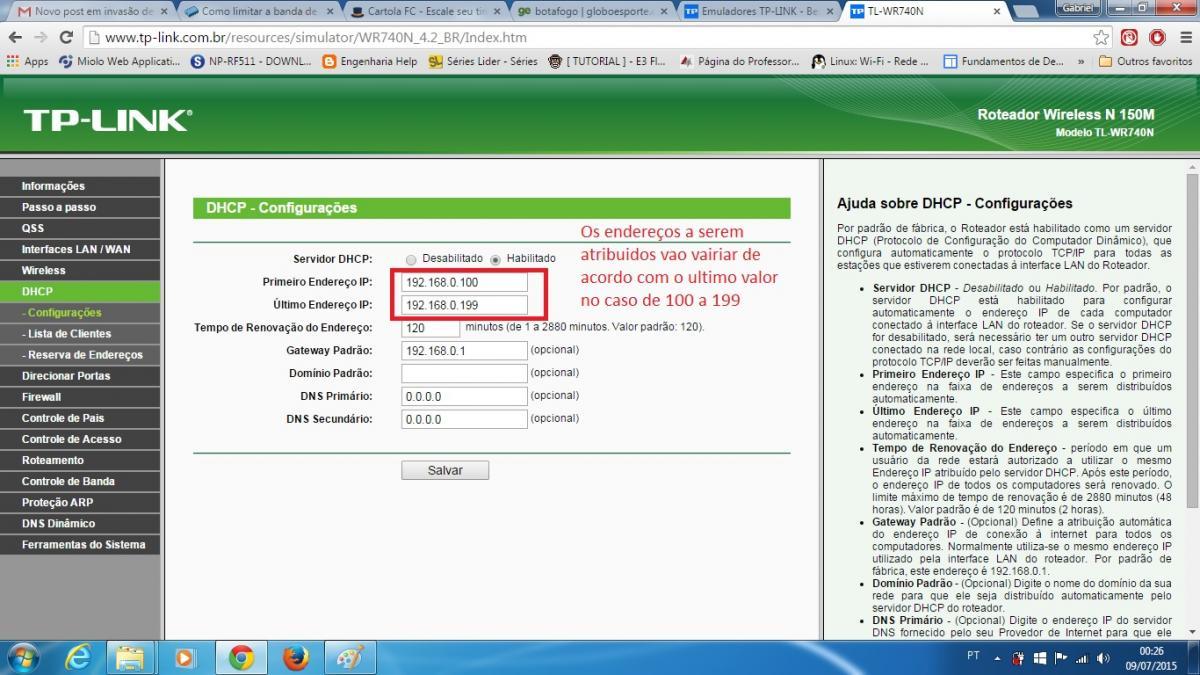Screen dimensions: 1200x675
Task: Open Controle de Acesso menu
Action: [x=80, y=438]
